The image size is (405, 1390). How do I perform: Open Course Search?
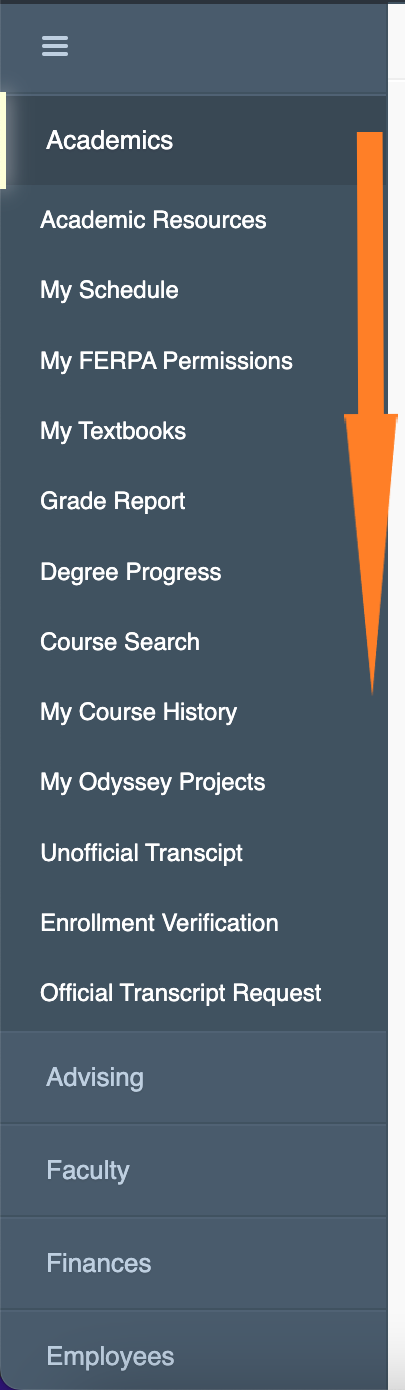tap(120, 642)
